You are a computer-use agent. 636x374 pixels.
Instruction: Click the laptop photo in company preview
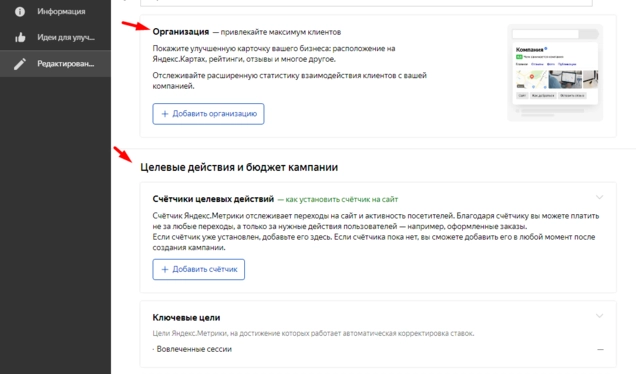click(565, 79)
